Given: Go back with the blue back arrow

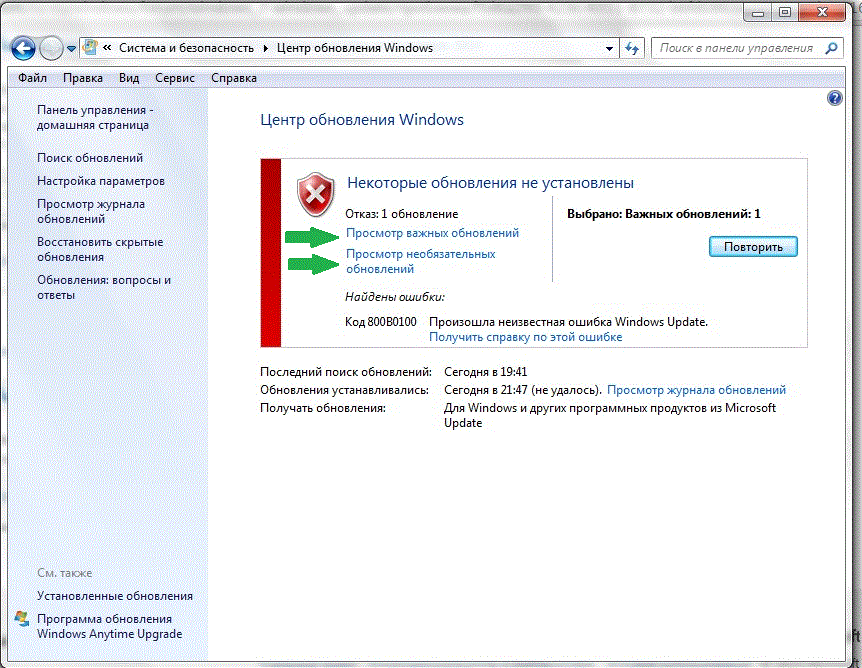Looking at the screenshot, I should (x=23, y=48).
